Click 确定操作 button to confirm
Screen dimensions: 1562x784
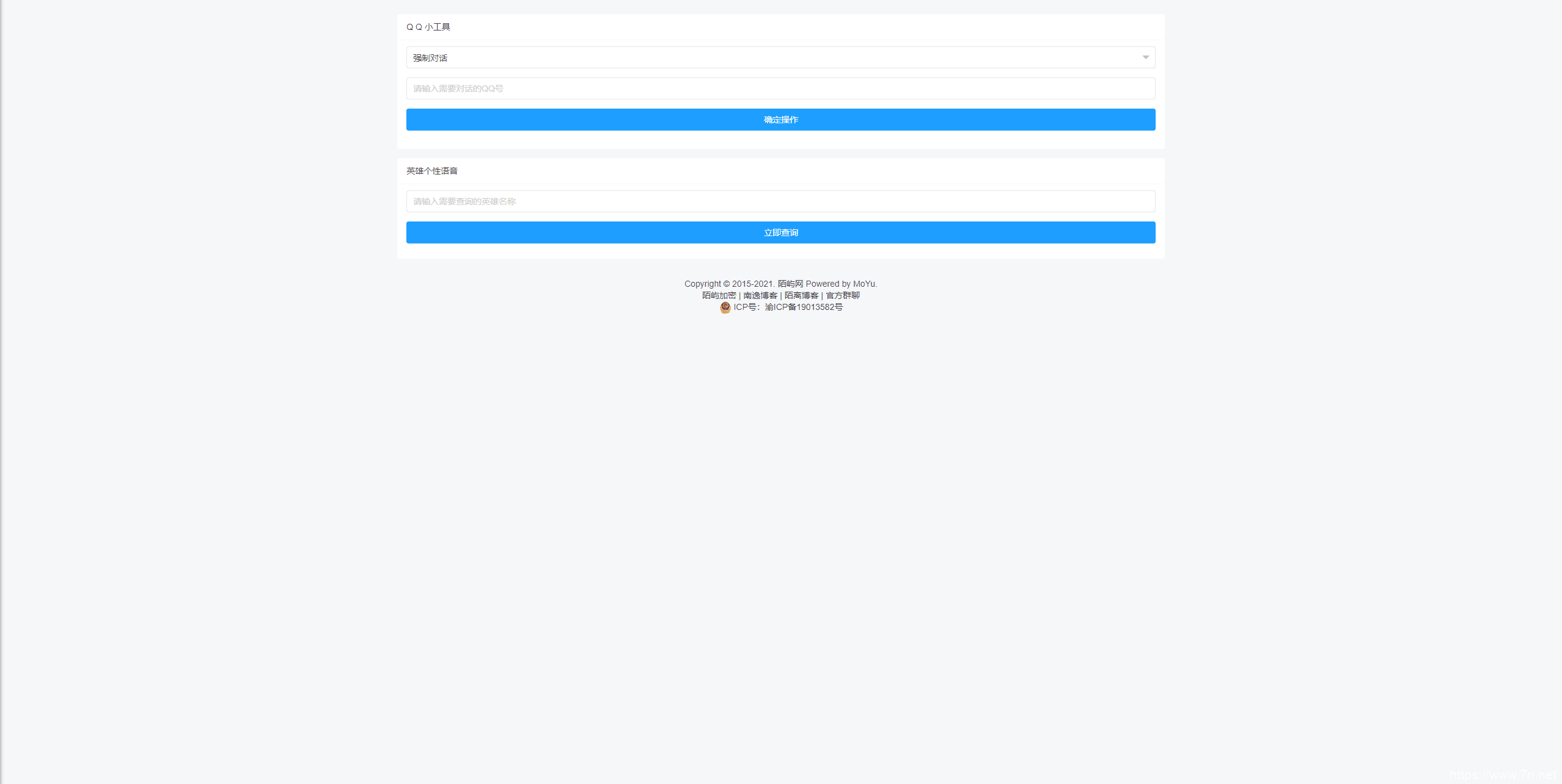(x=780, y=119)
